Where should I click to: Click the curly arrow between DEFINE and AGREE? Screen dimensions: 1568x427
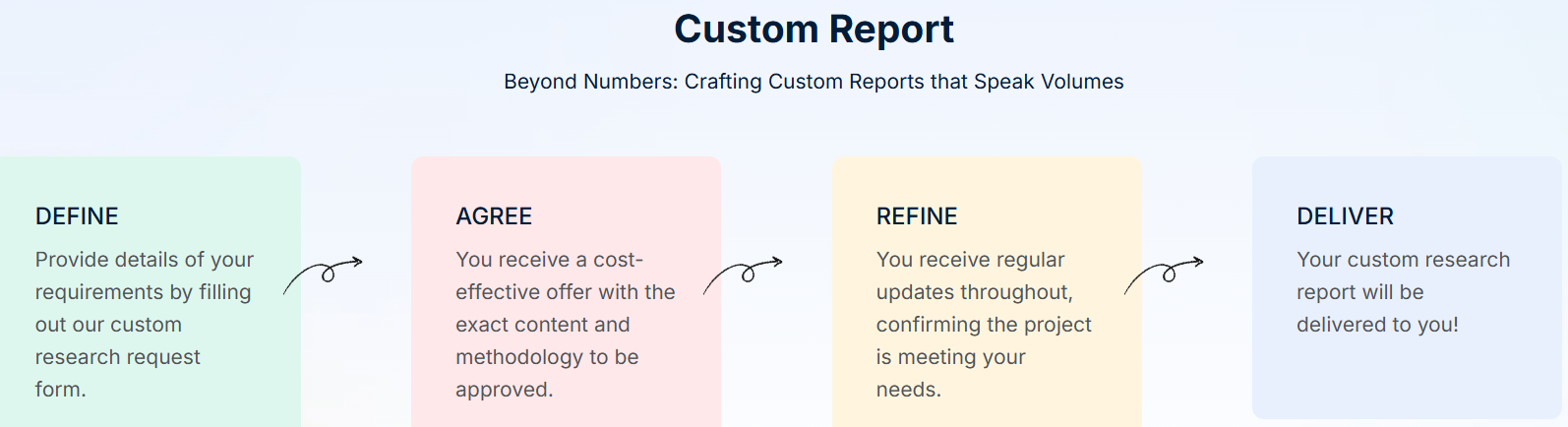point(324,274)
